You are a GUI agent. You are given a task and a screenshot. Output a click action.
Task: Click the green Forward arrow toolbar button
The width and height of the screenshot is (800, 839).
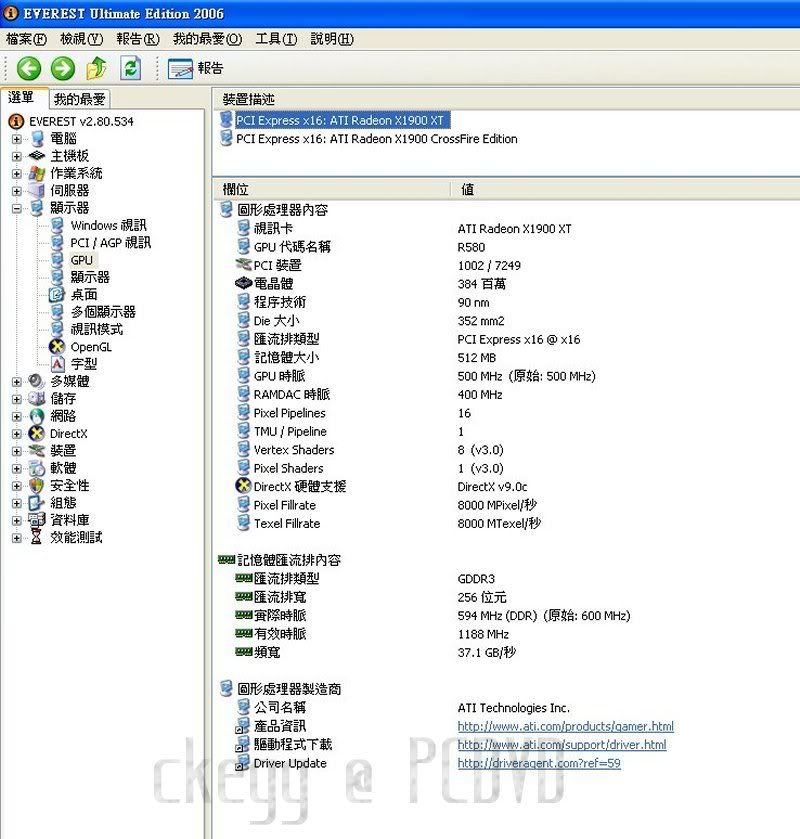point(63,68)
